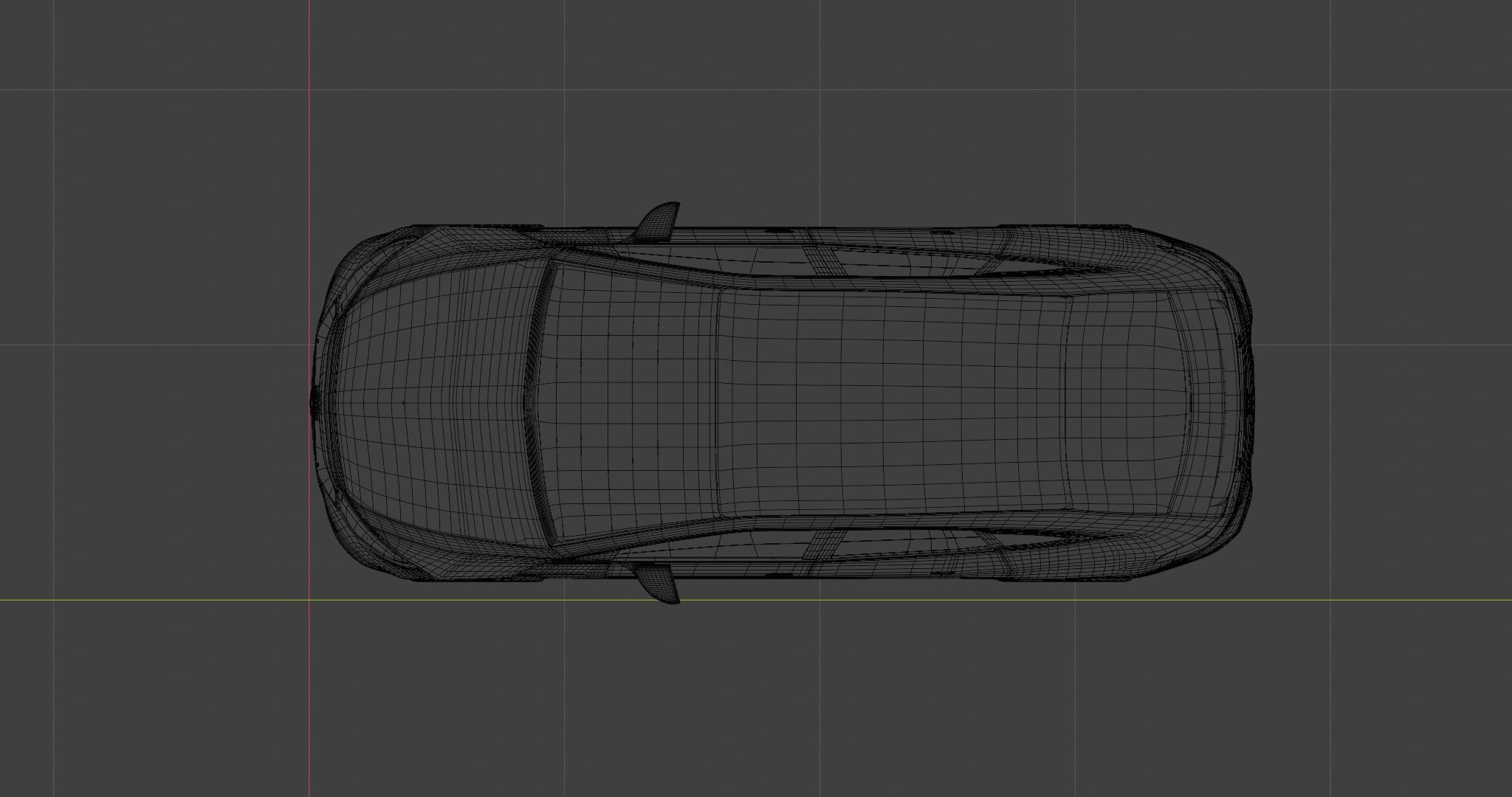1512x797 pixels.
Task: Select the side mirror at the car's lower edge
Action: tap(657, 583)
